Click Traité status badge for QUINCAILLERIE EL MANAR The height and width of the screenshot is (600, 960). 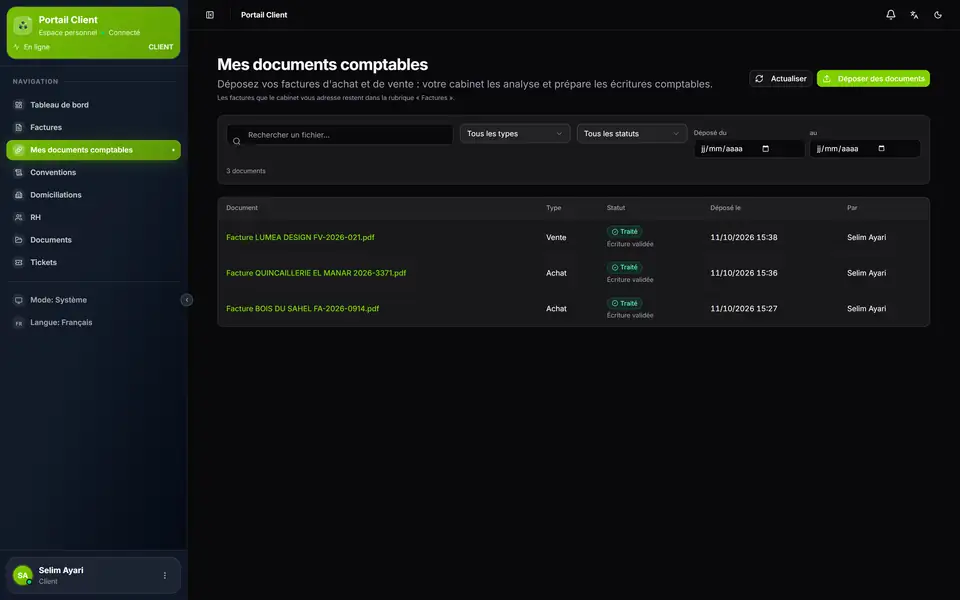(624, 267)
